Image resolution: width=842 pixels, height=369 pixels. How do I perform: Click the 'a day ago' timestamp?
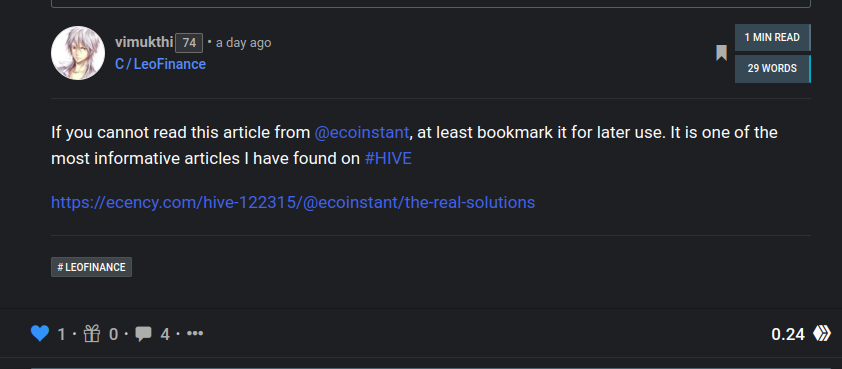[243, 42]
